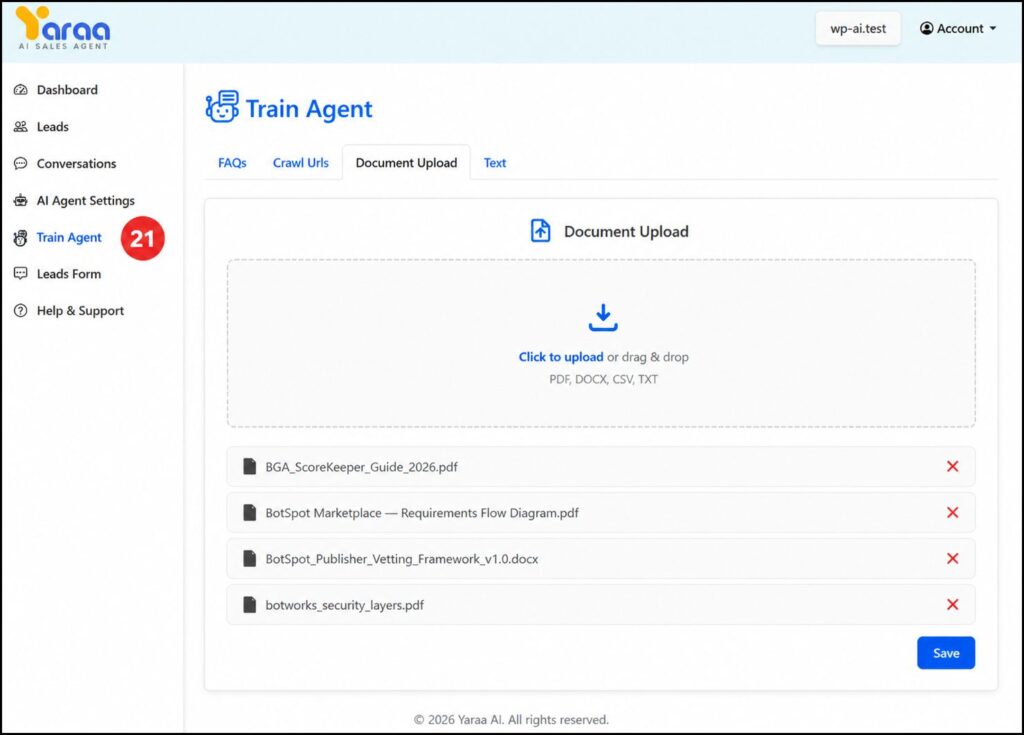Switch to the FAQs tab
1024x735 pixels.
point(232,163)
